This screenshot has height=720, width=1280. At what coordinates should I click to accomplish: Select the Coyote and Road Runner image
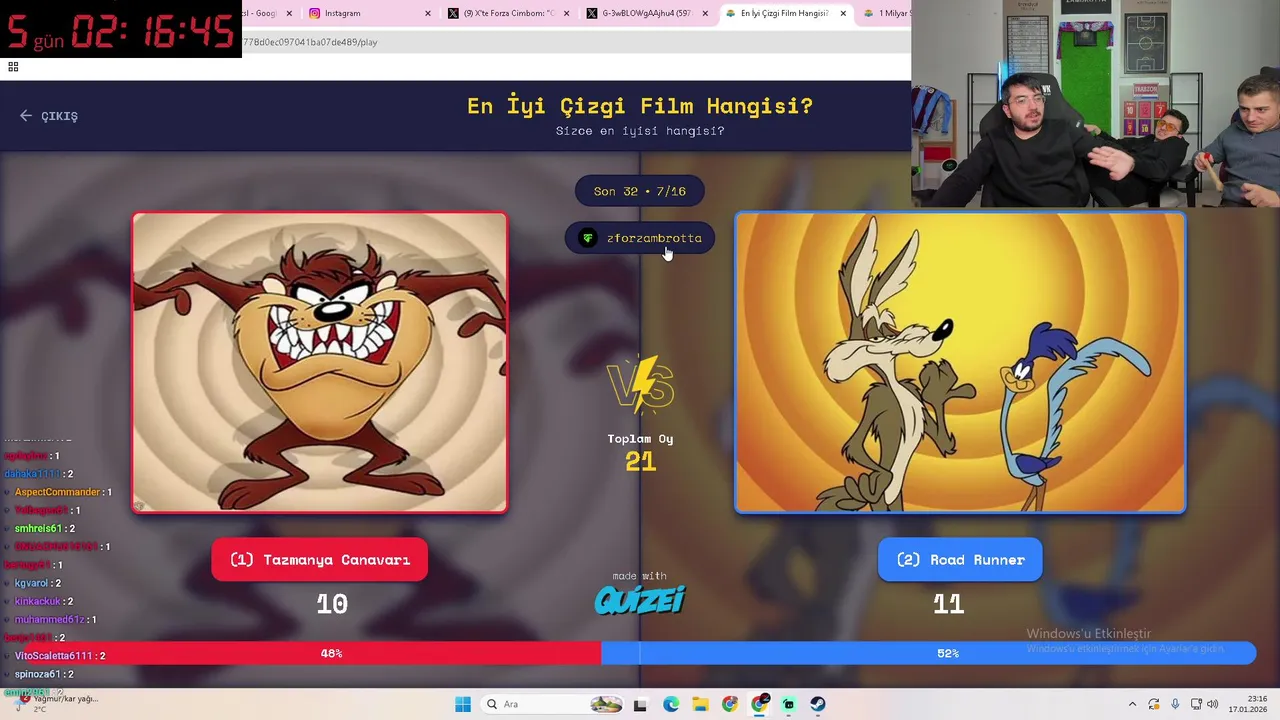click(960, 362)
